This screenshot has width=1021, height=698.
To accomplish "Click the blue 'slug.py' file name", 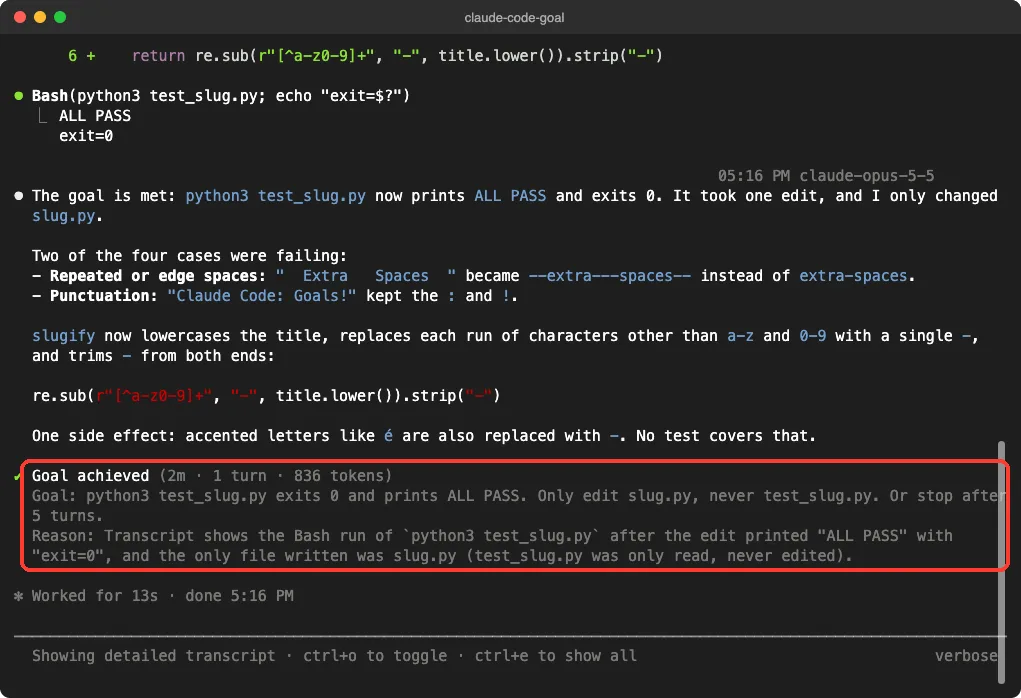I will click(64, 216).
